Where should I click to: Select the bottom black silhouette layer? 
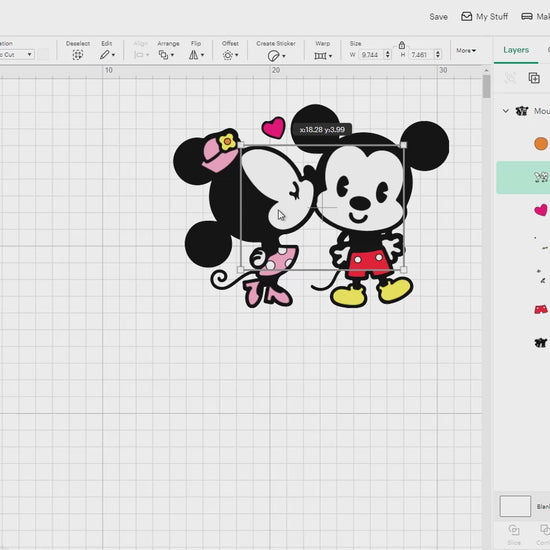(541, 343)
